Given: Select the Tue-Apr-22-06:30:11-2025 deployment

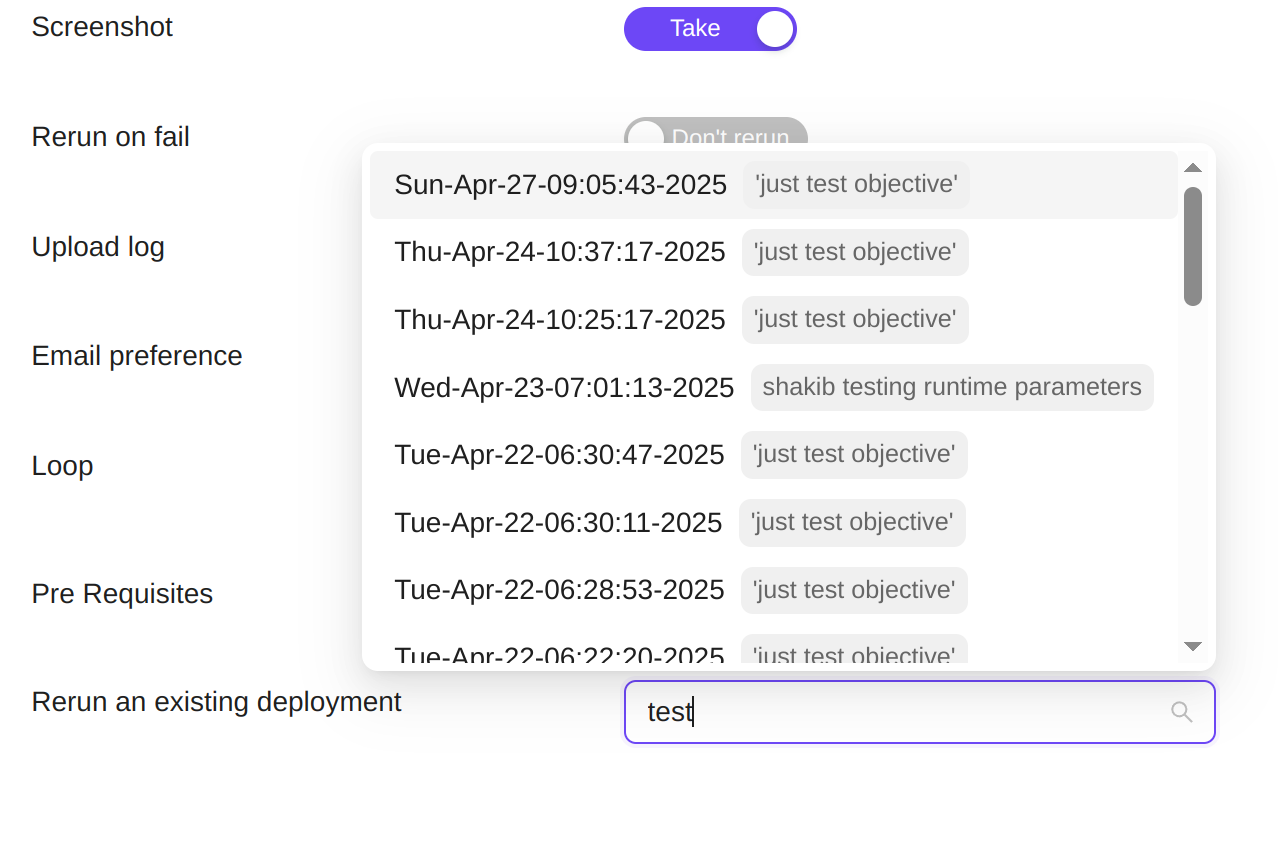Looking at the screenshot, I should pyautogui.click(x=774, y=523).
